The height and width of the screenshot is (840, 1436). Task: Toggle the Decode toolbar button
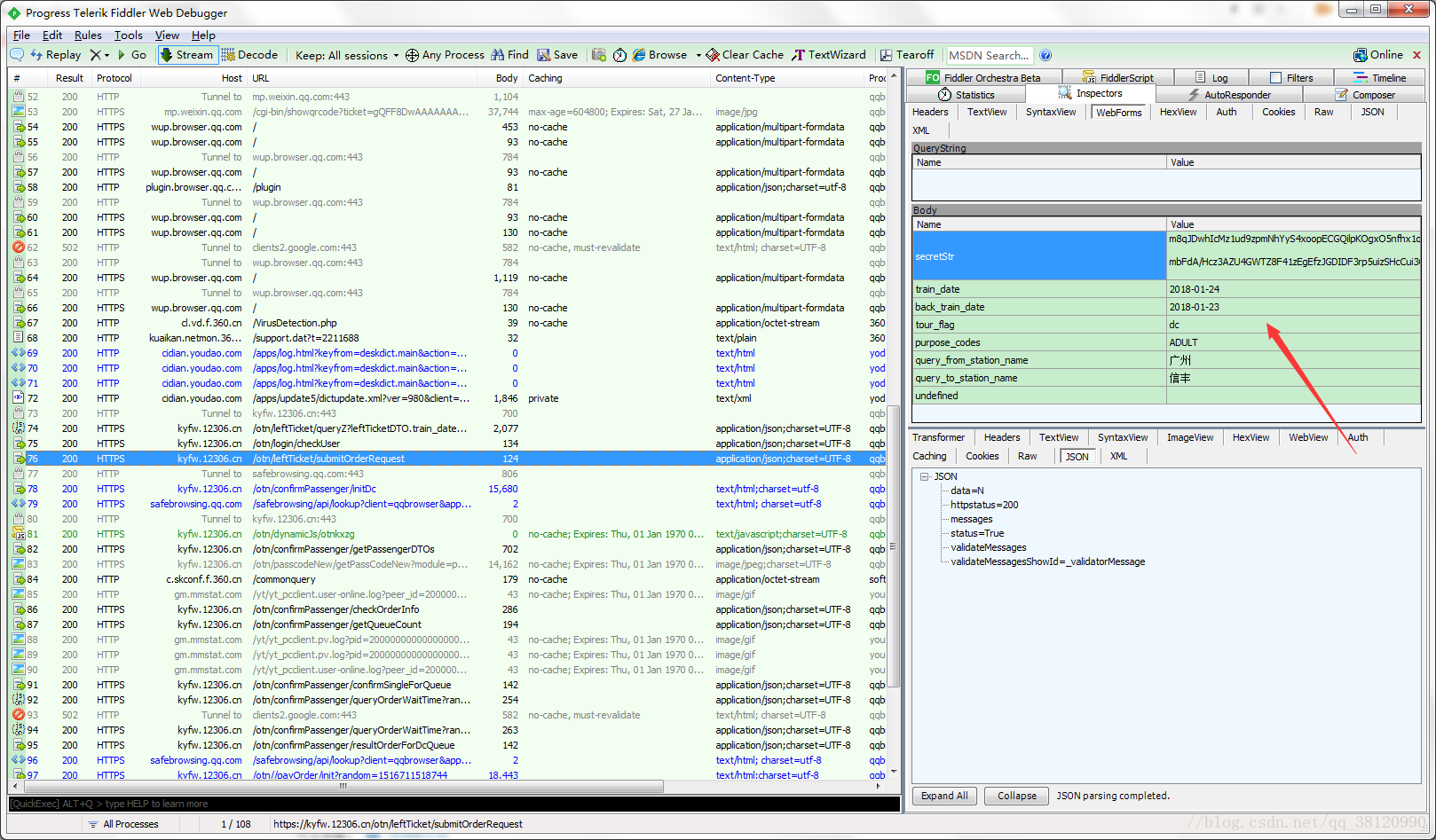(249, 55)
